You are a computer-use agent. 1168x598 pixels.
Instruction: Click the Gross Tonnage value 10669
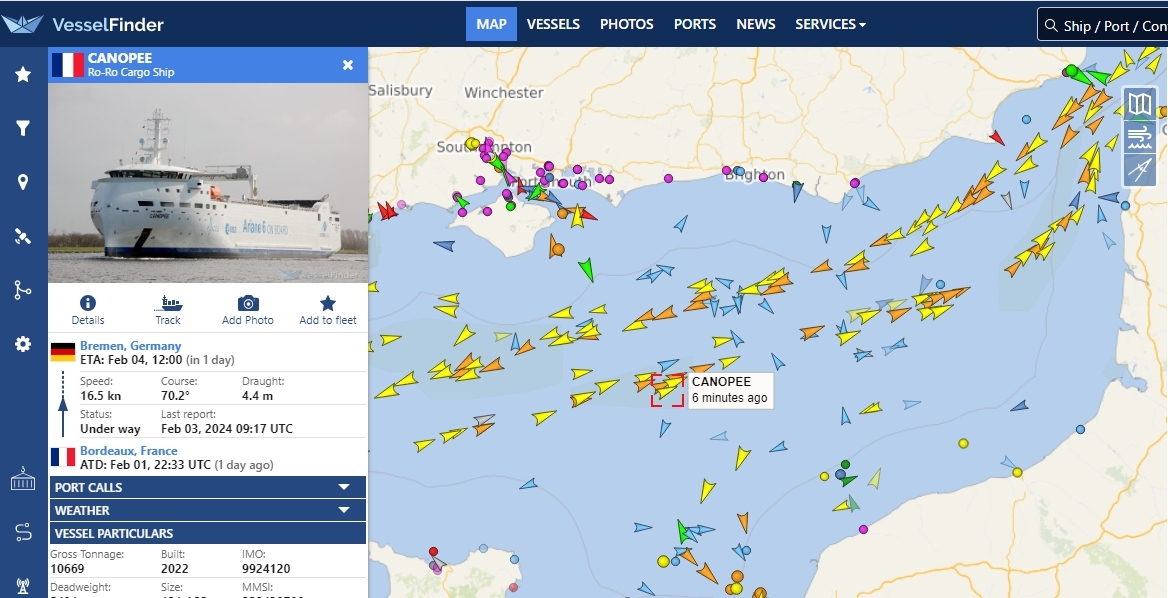[x=67, y=569]
